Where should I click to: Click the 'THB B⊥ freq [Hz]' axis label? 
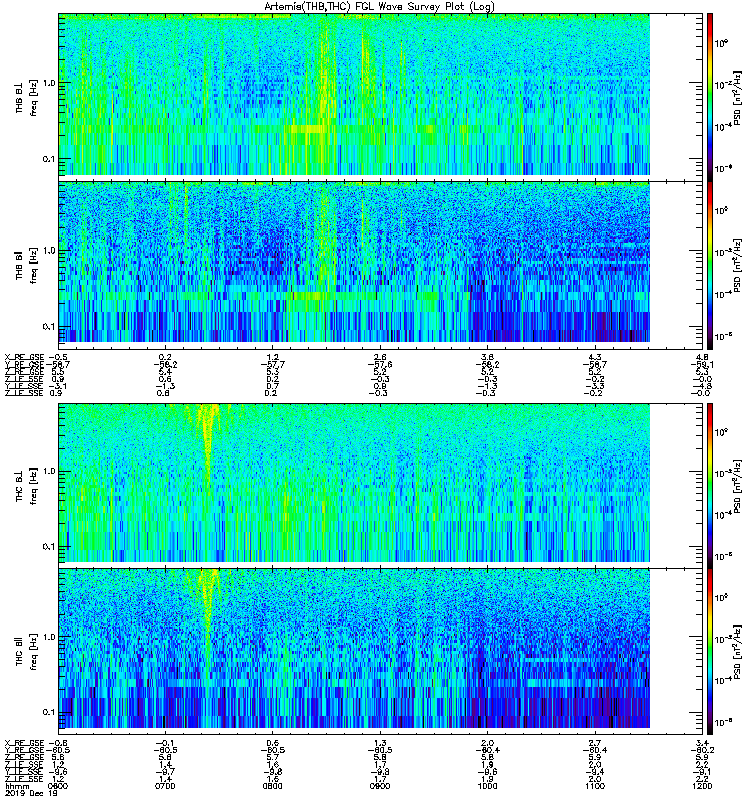27,97
